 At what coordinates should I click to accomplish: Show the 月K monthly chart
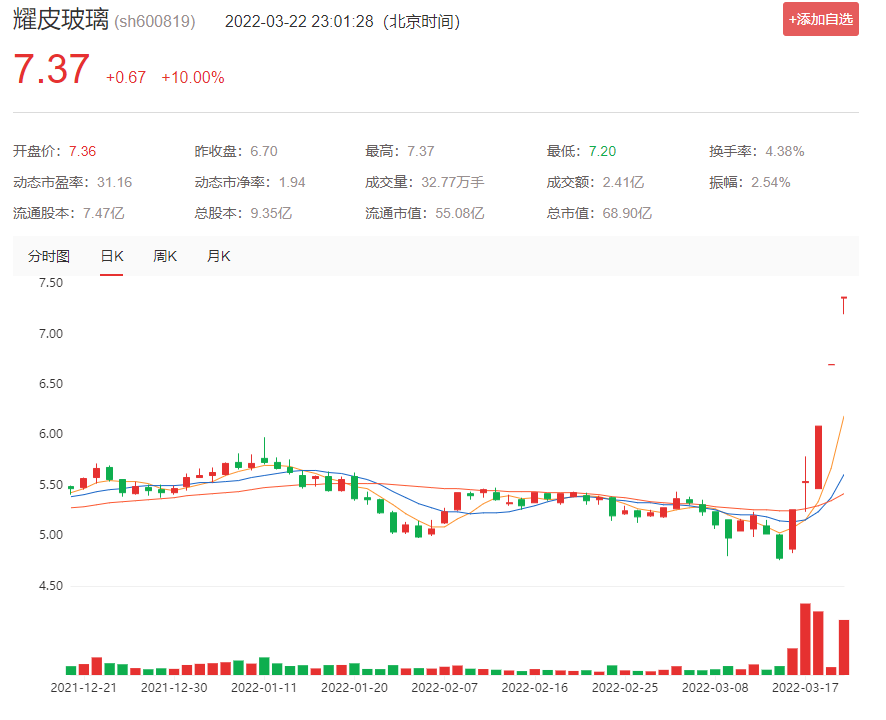[218, 256]
